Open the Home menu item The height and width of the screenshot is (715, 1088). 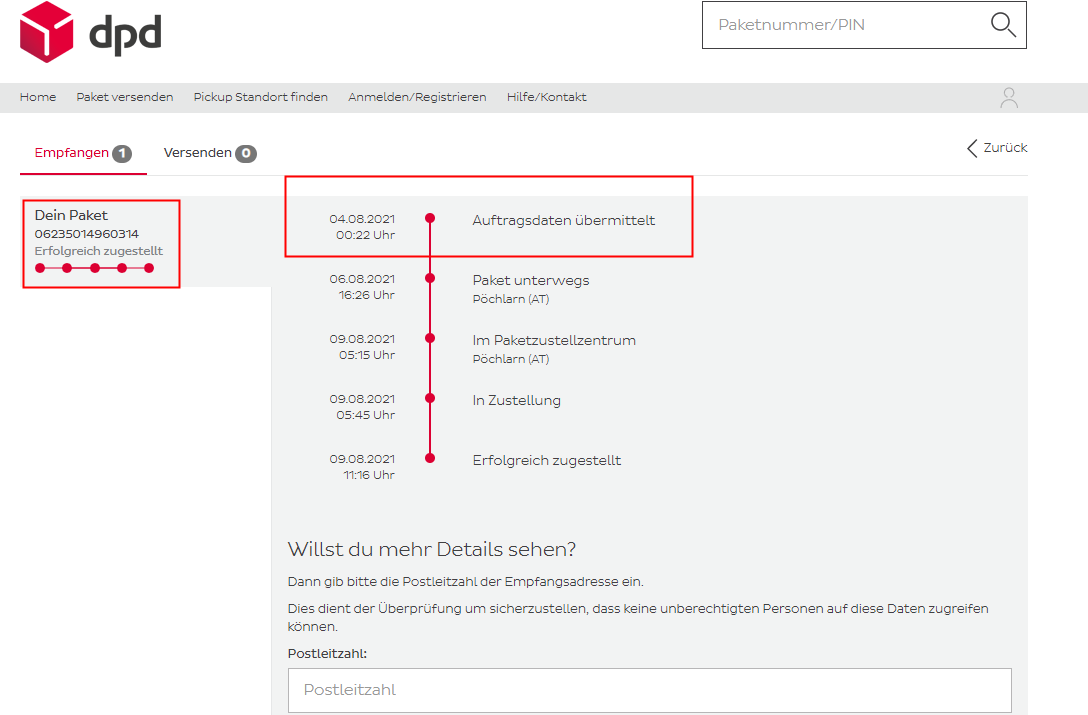(x=38, y=97)
